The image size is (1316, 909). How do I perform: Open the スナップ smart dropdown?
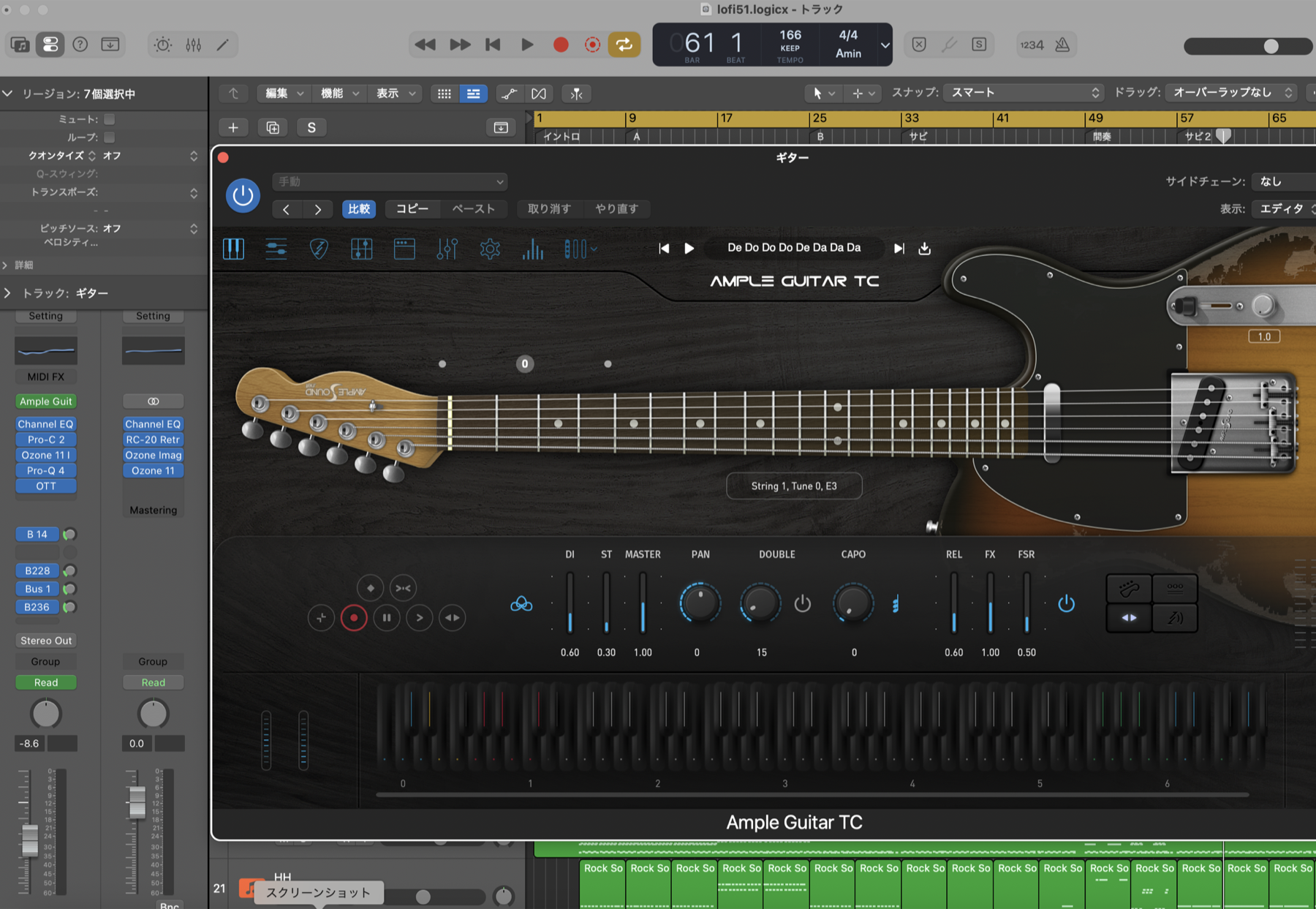point(1023,92)
